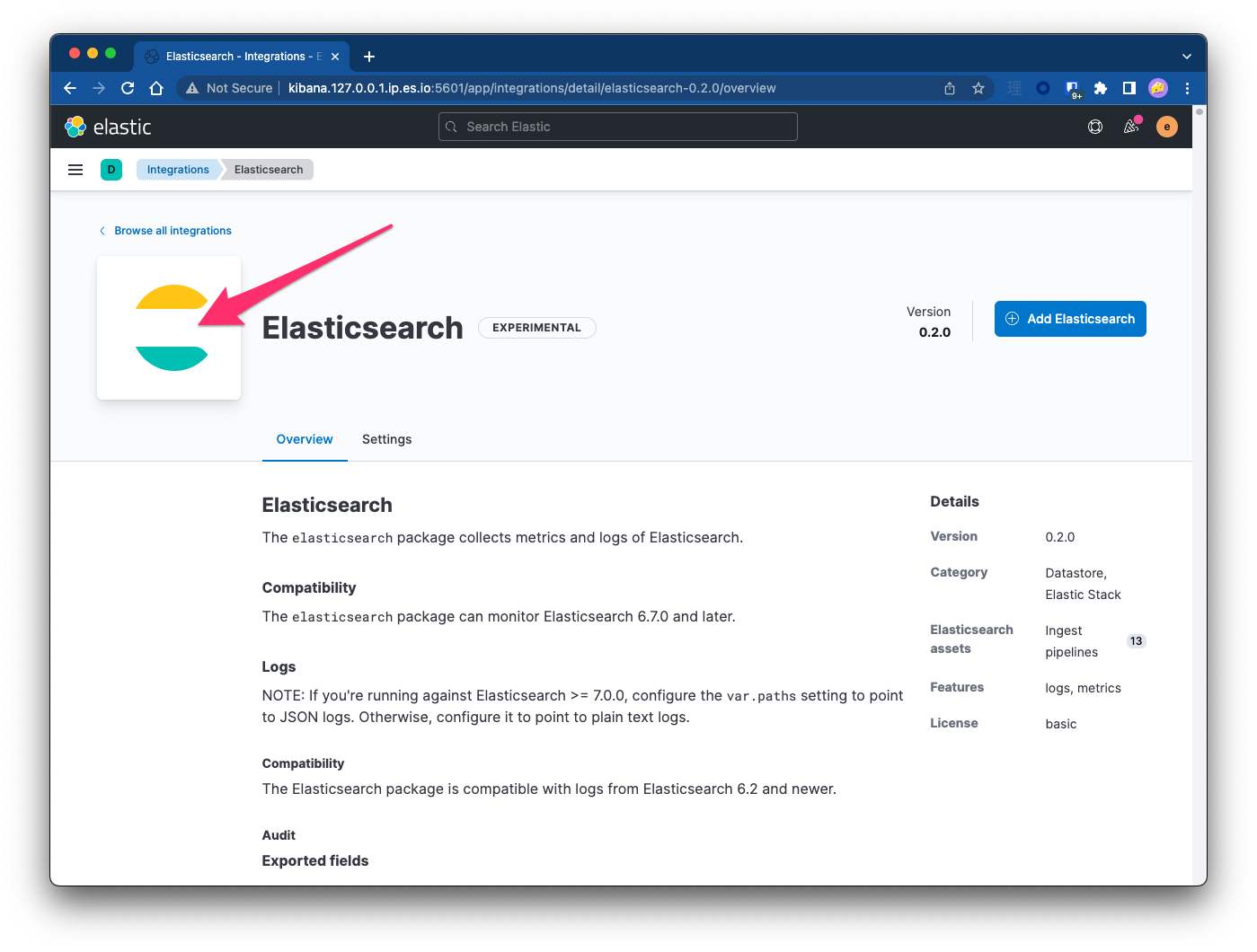This screenshot has width=1257, height=952.
Task: Click the browser address bar URL
Action: (x=532, y=88)
